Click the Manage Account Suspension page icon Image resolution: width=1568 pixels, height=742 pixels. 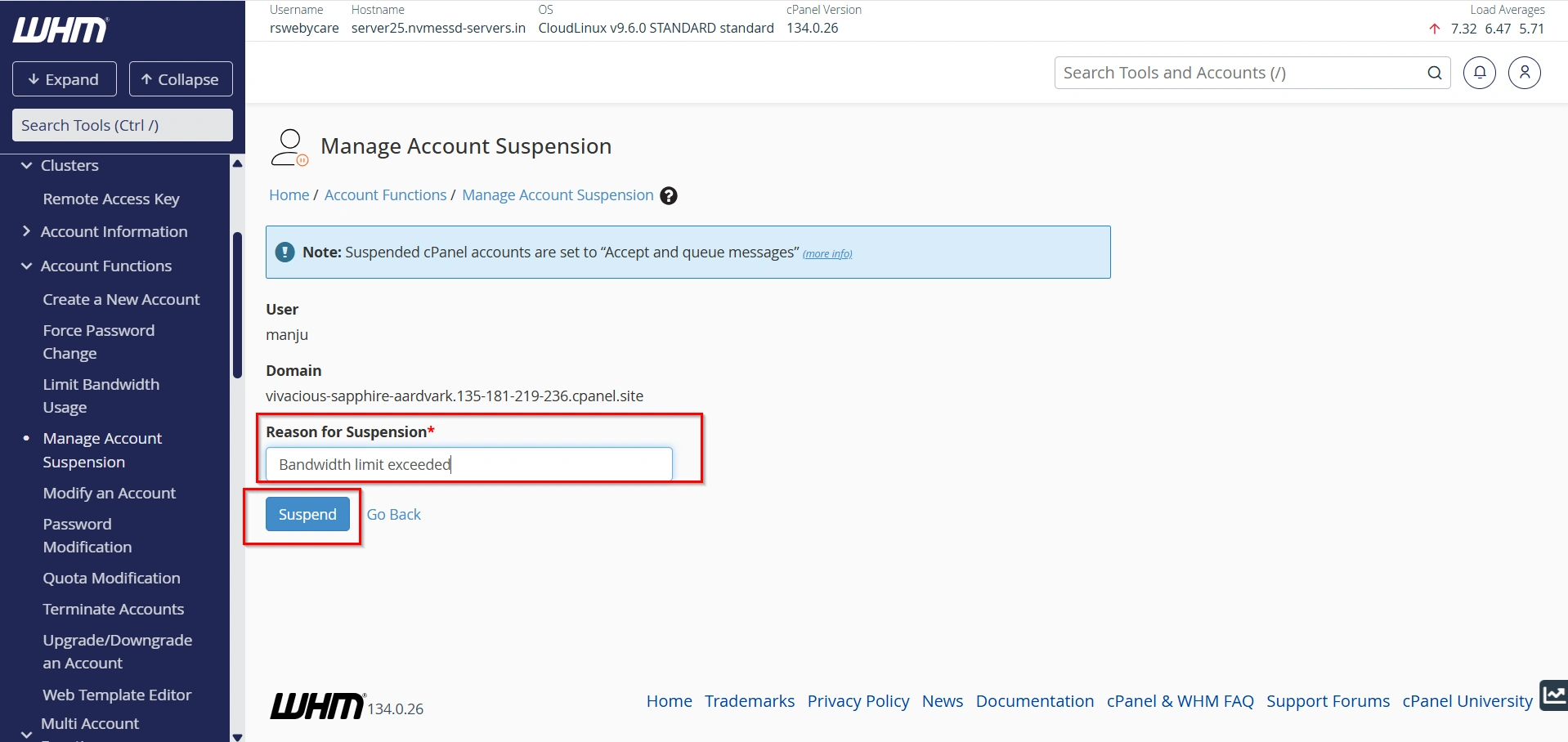(289, 148)
